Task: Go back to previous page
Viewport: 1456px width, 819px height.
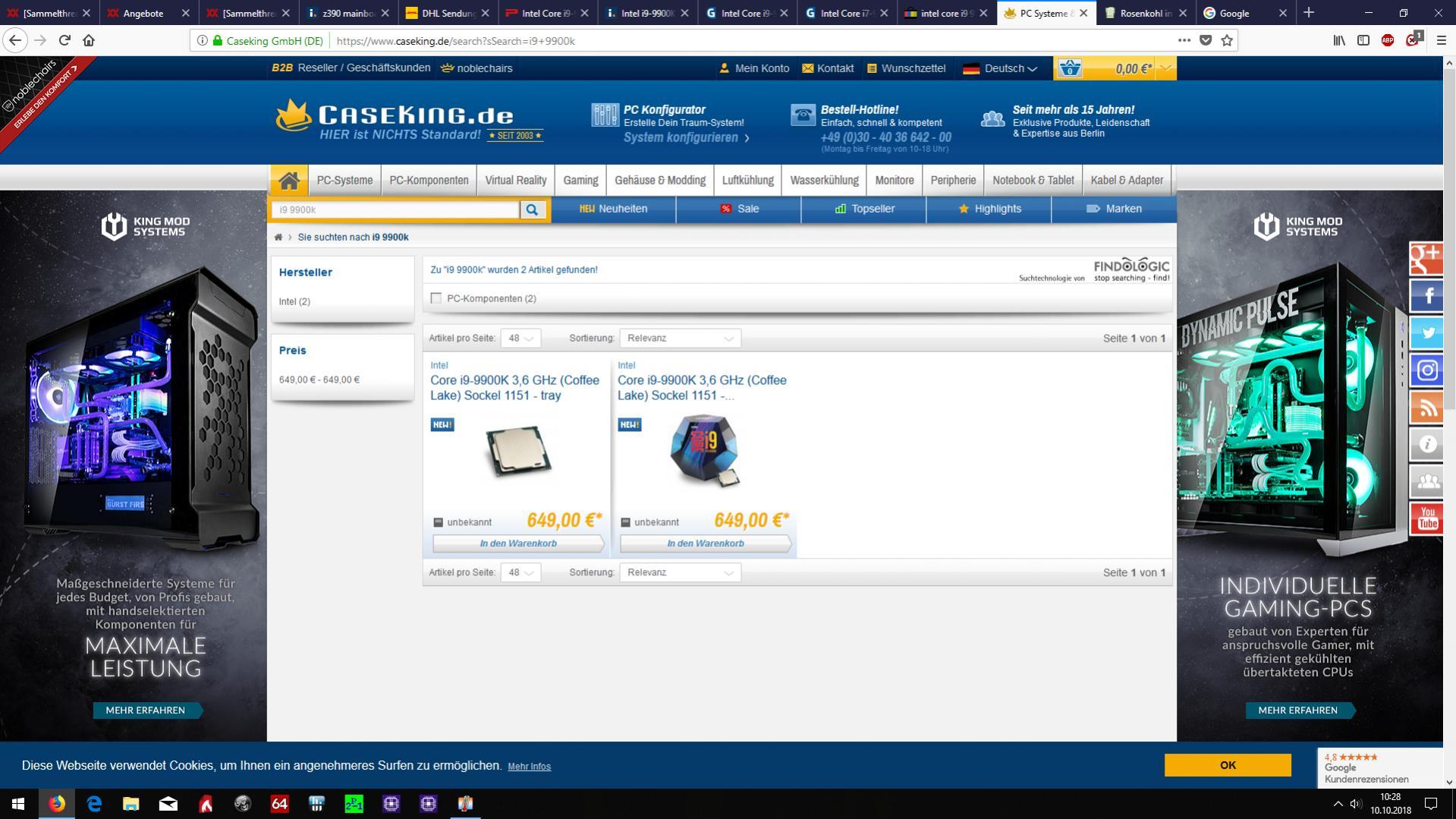Action: (15, 40)
